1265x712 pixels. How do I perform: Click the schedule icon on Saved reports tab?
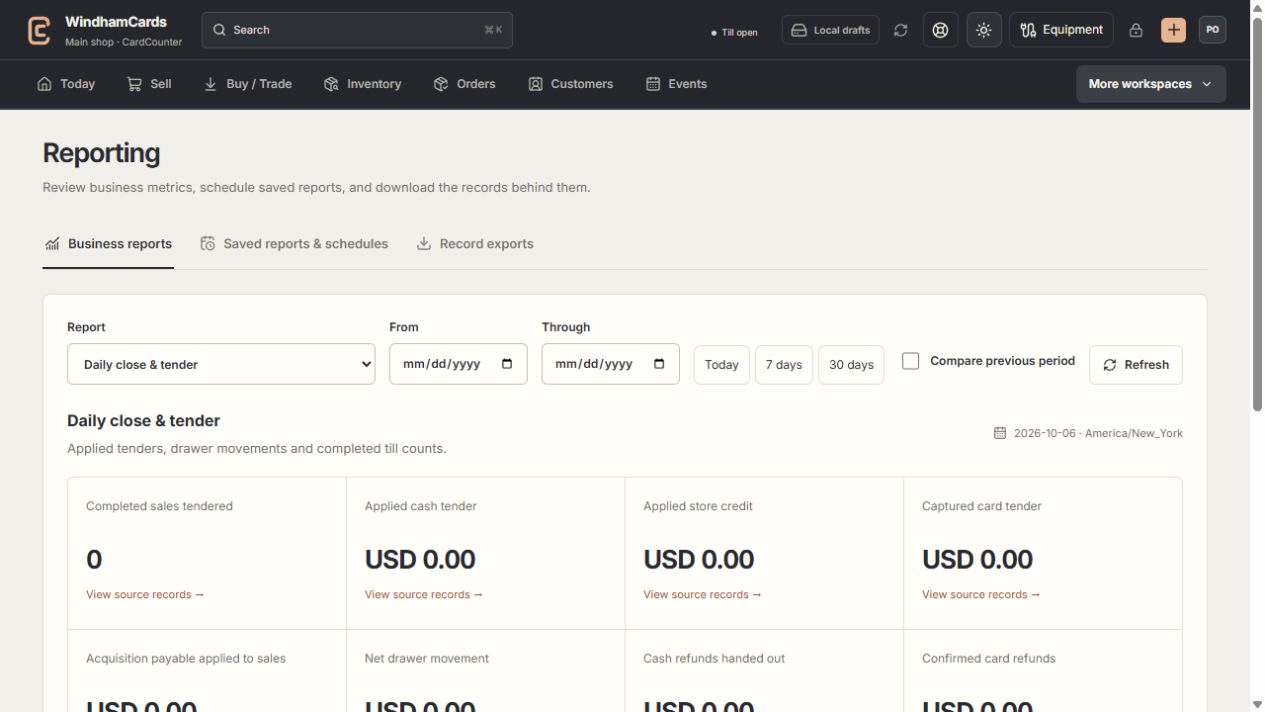tap(208, 244)
